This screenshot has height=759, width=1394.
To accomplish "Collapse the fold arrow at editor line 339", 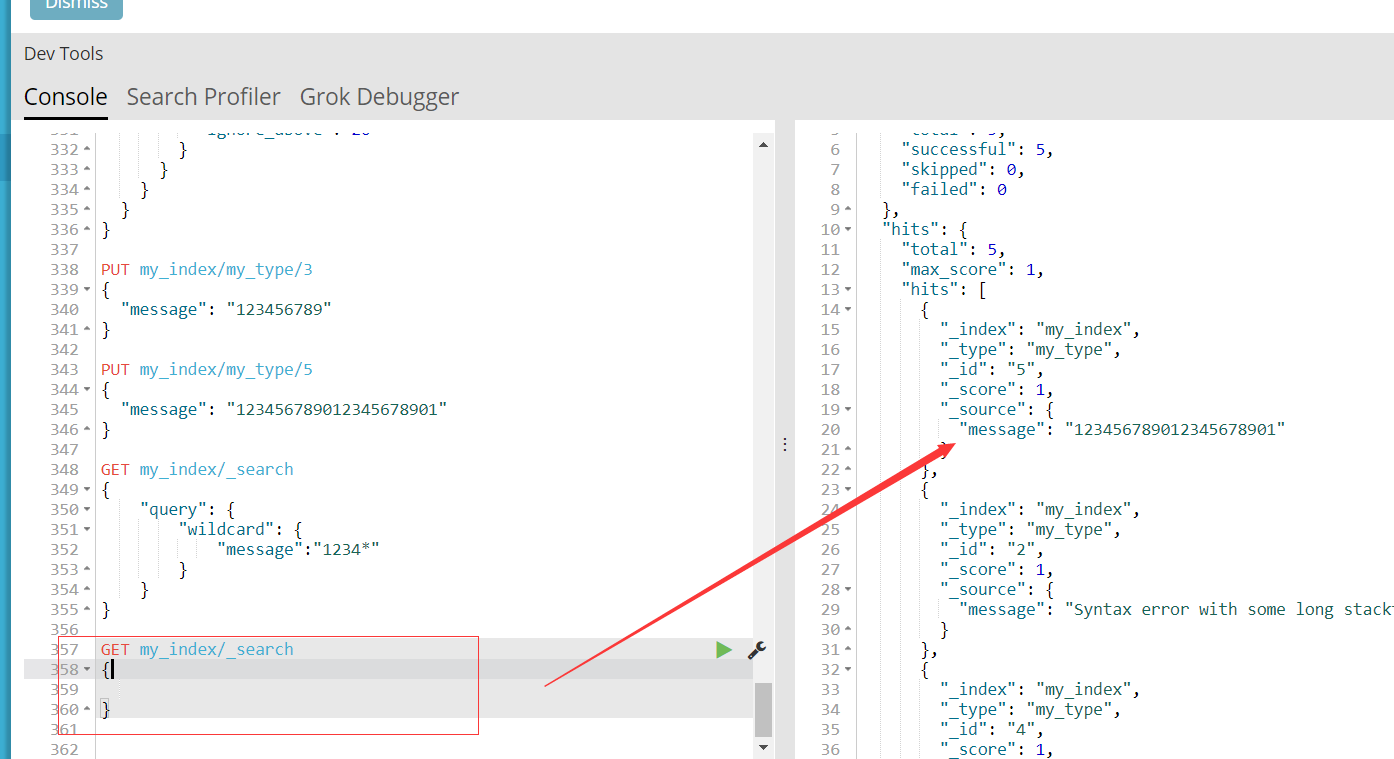I will click(x=87, y=290).
